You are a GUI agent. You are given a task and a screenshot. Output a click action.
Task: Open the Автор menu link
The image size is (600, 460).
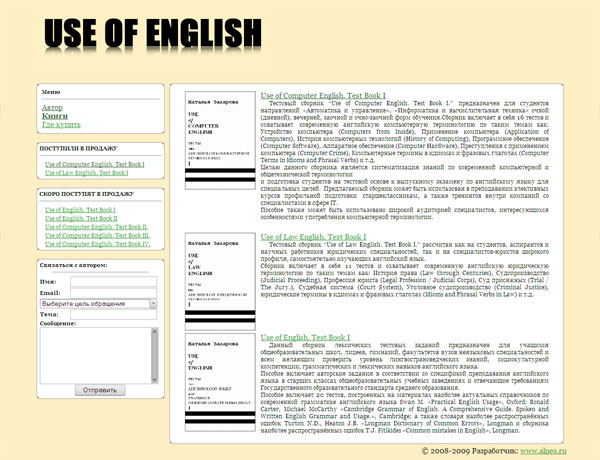pos(53,106)
